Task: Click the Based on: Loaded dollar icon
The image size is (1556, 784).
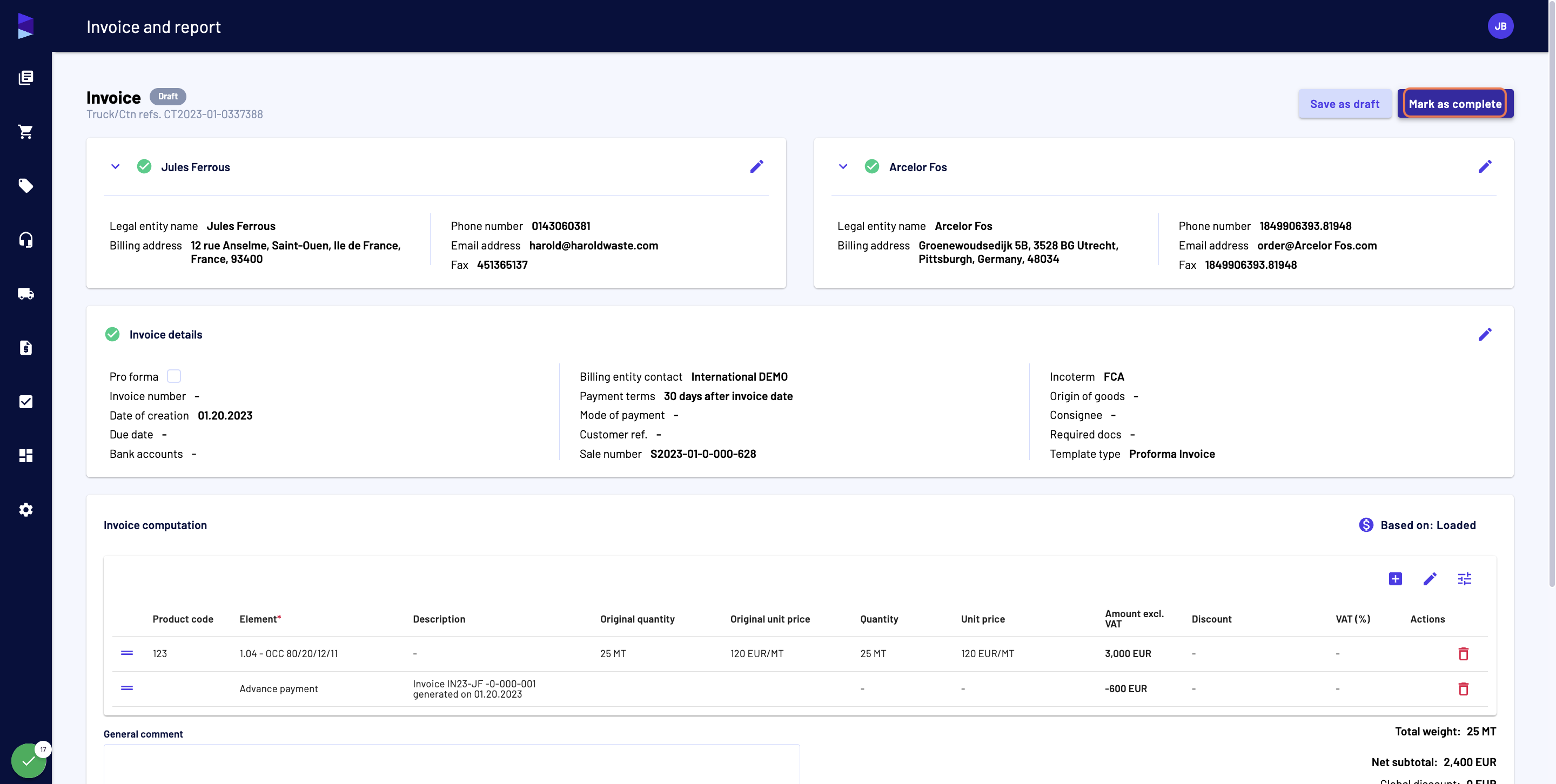Action: [x=1366, y=525]
